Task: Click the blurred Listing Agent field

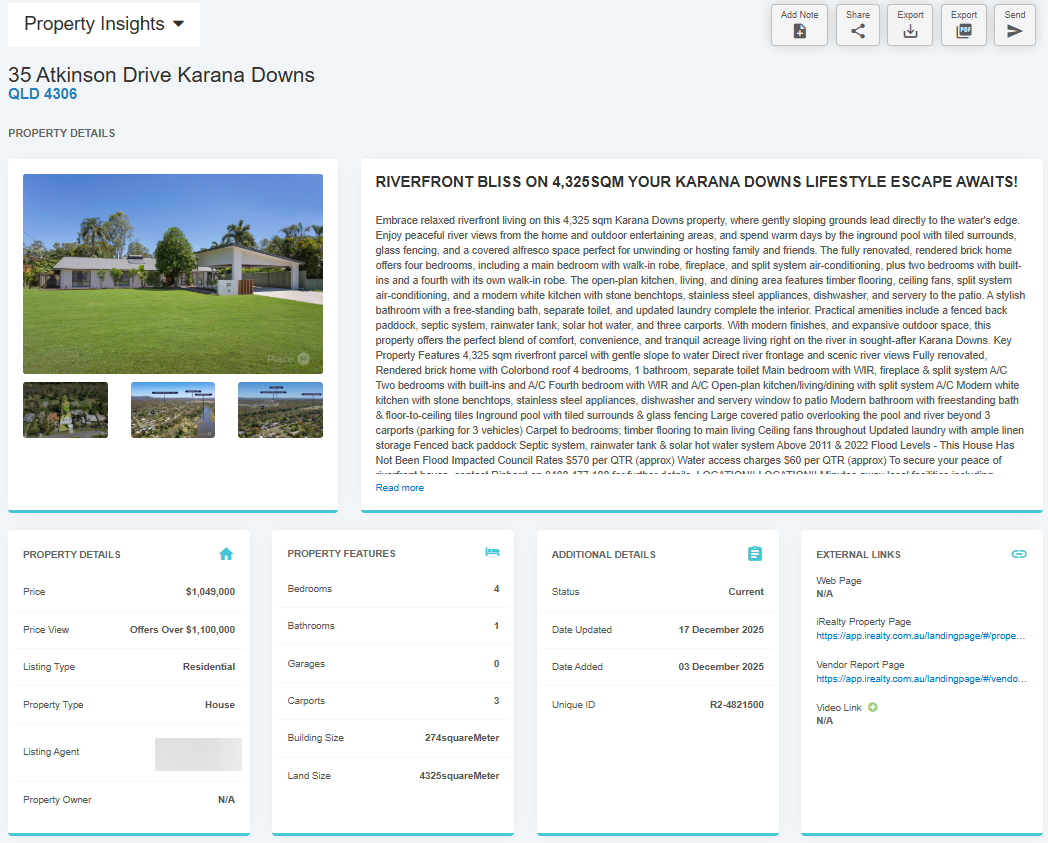Action: (x=198, y=754)
